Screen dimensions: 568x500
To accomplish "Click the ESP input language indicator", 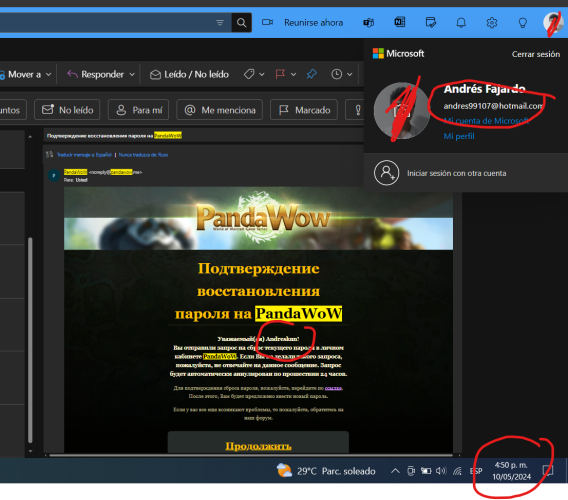I will [x=476, y=471].
